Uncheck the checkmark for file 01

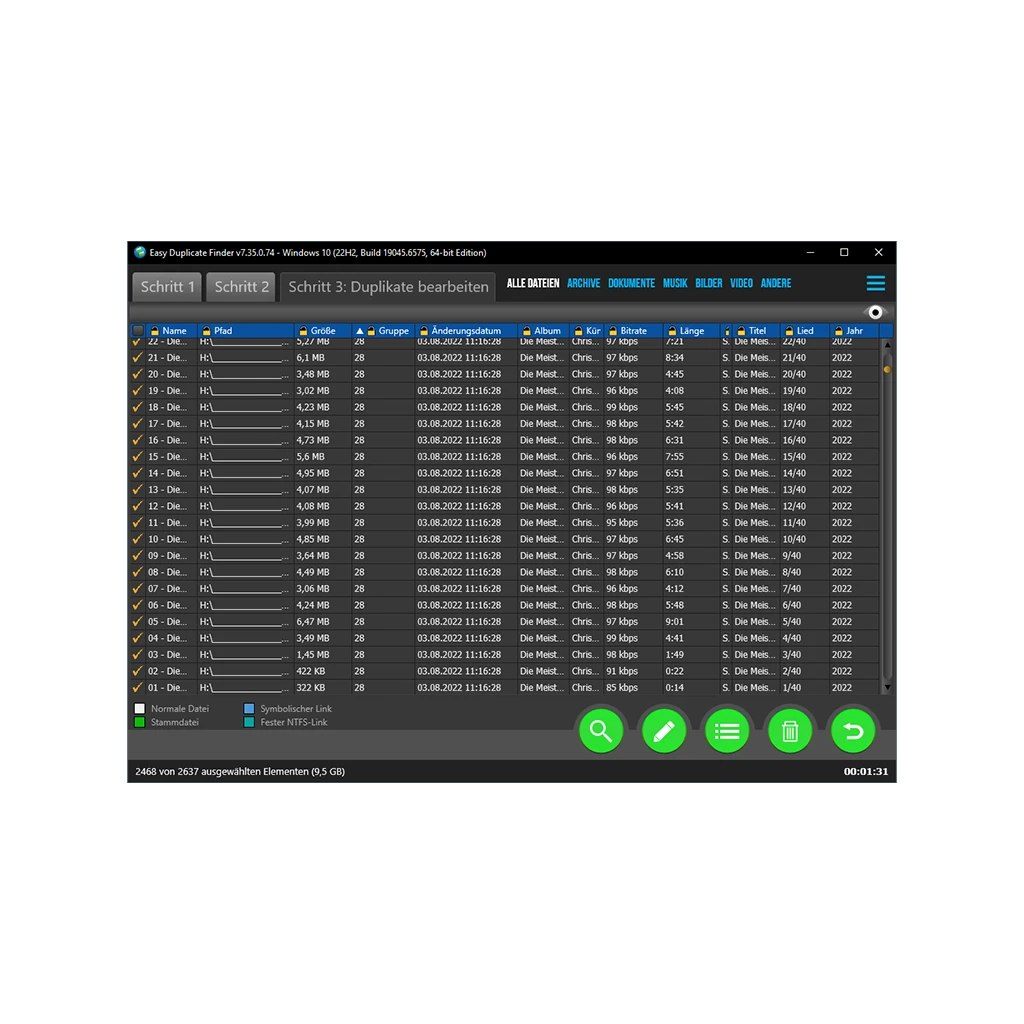click(x=138, y=688)
